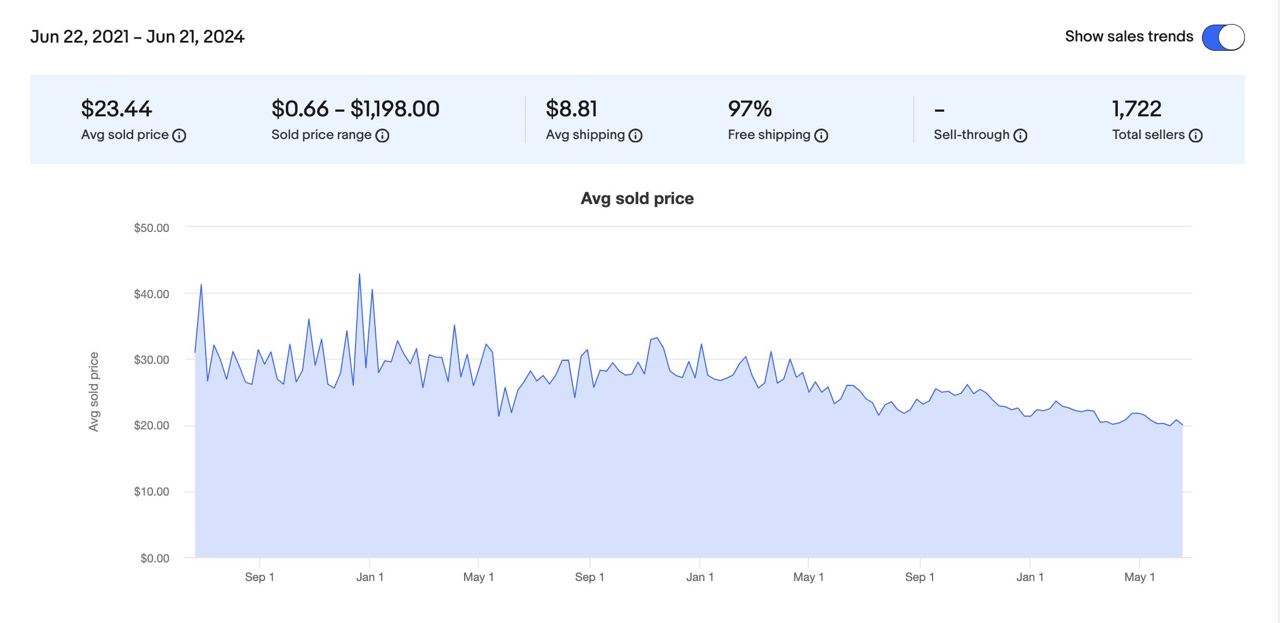Viewport: 1280px width, 623px height.
Task: Click the vertical Avg sold price axis title
Action: (94, 392)
